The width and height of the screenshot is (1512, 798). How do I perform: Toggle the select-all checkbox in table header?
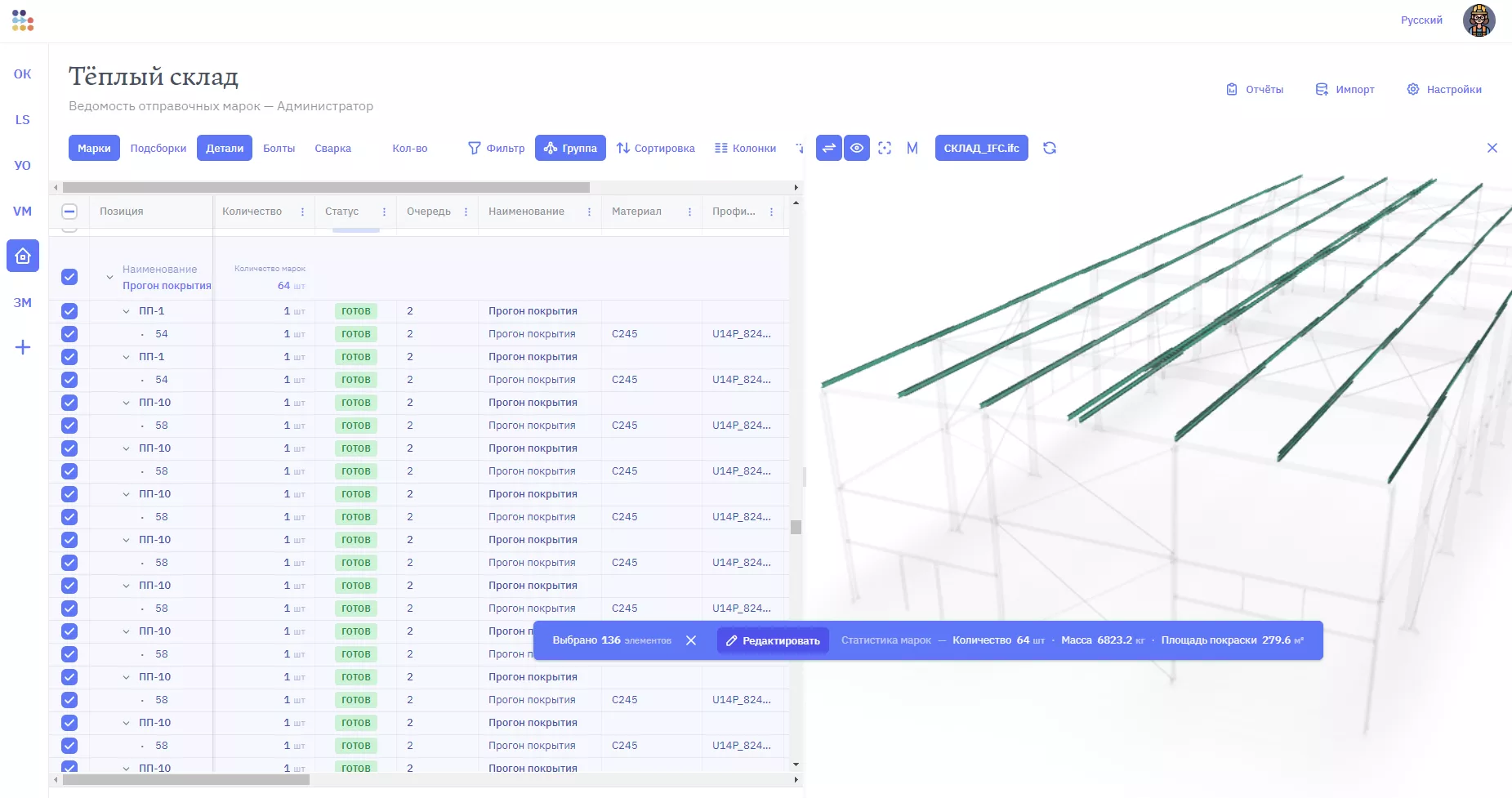coord(69,212)
